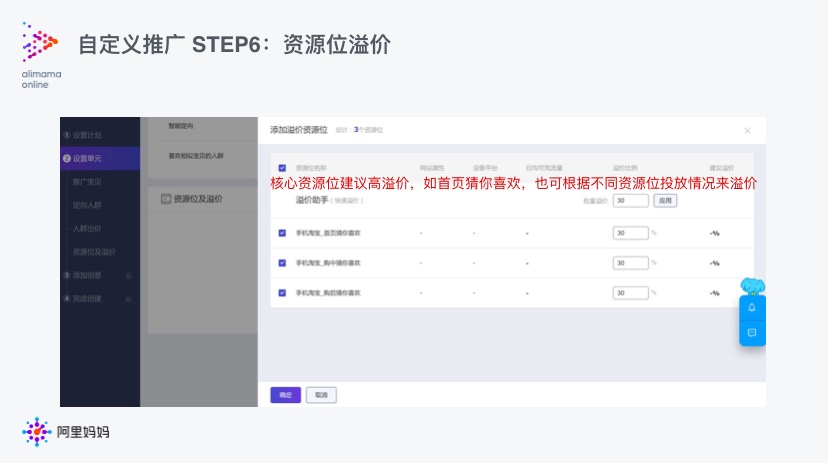Go to 推广宝贝 in sidebar
Viewport: 828px width, 463px height.
click(87, 182)
